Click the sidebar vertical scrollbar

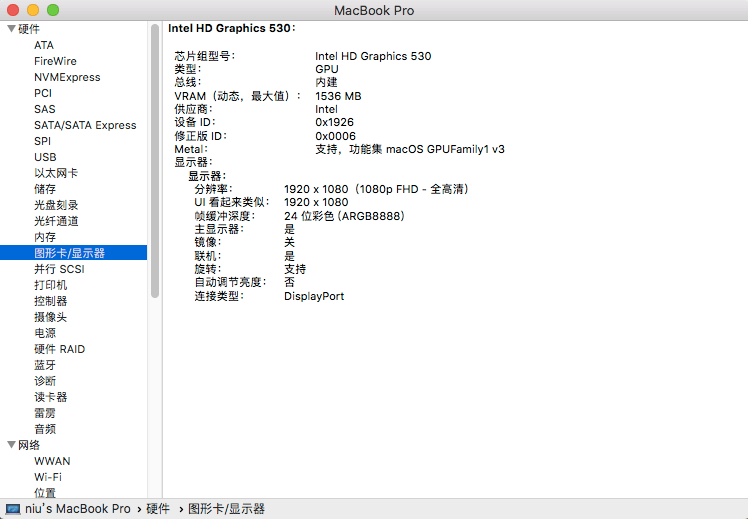click(x=155, y=161)
